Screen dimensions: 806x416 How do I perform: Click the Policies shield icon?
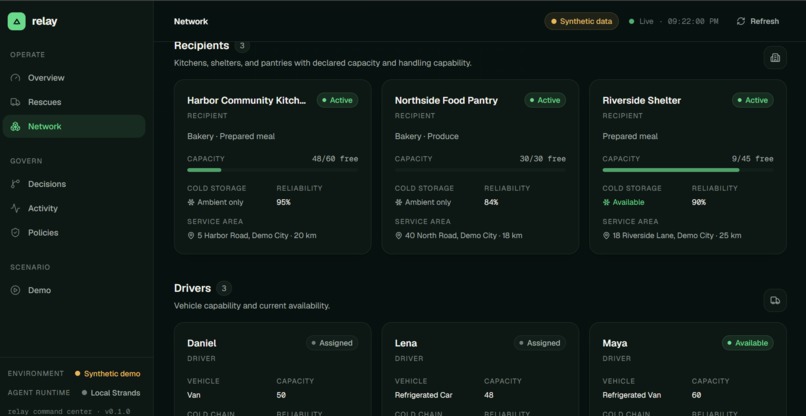click(x=15, y=232)
